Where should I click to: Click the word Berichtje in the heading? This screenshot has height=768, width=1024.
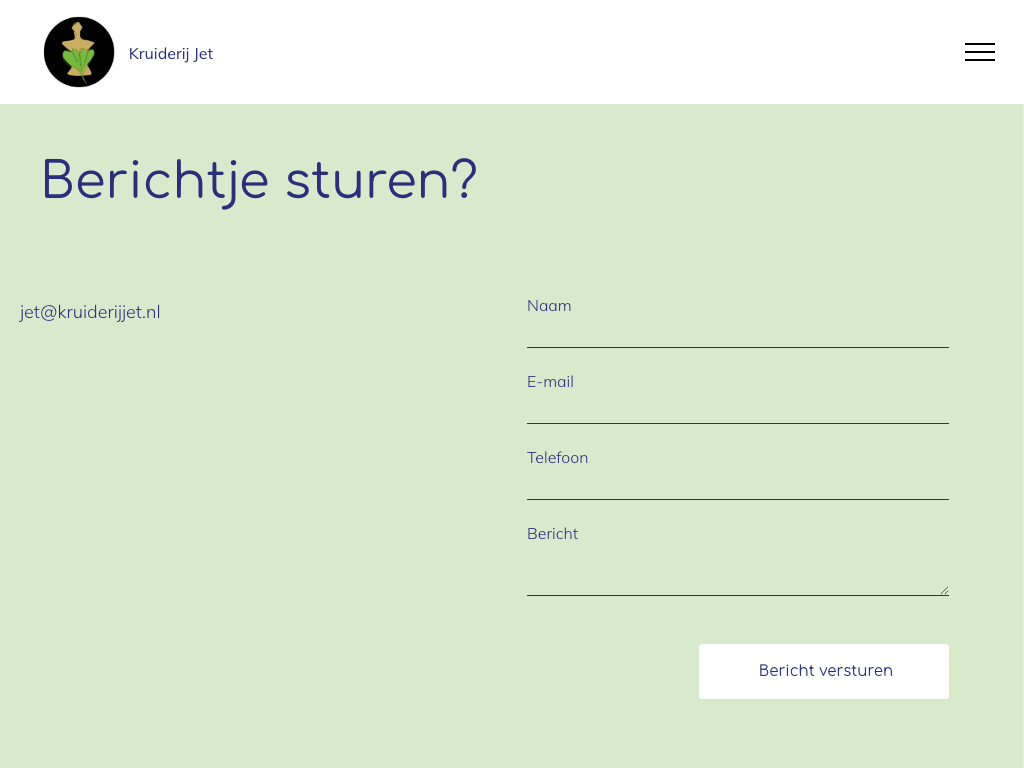tap(155, 181)
